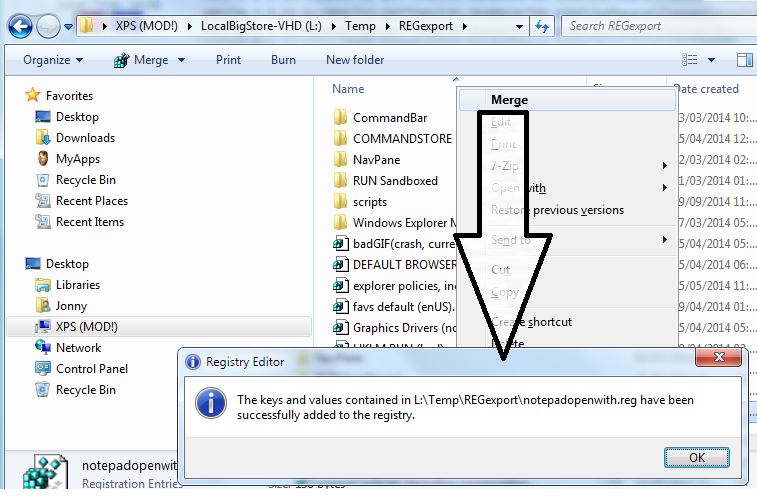757x500 pixels.
Task: Click the Name column header
Action: (x=348, y=89)
